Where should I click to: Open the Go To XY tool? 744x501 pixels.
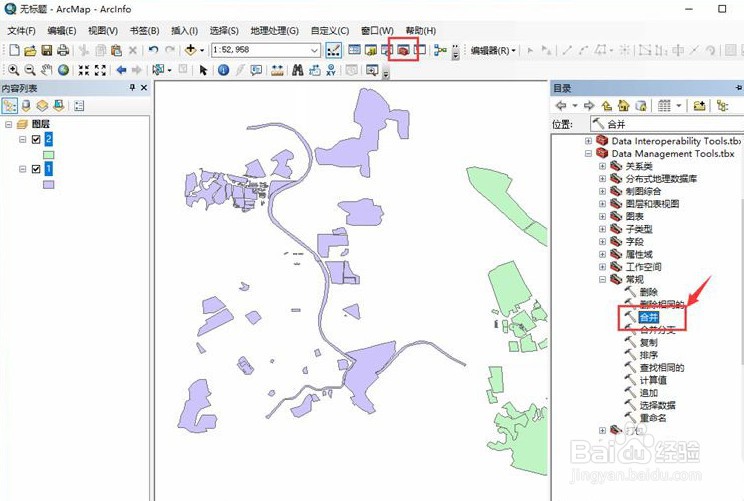pyautogui.click(x=331, y=70)
